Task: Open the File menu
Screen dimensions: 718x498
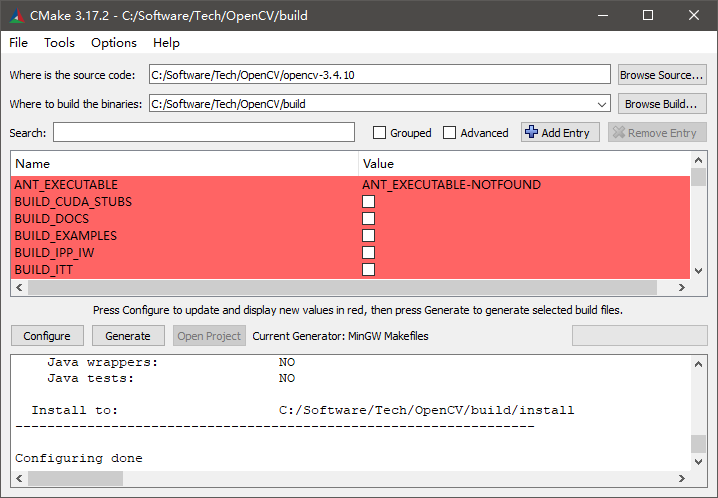Action: click(x=18, y=43)
